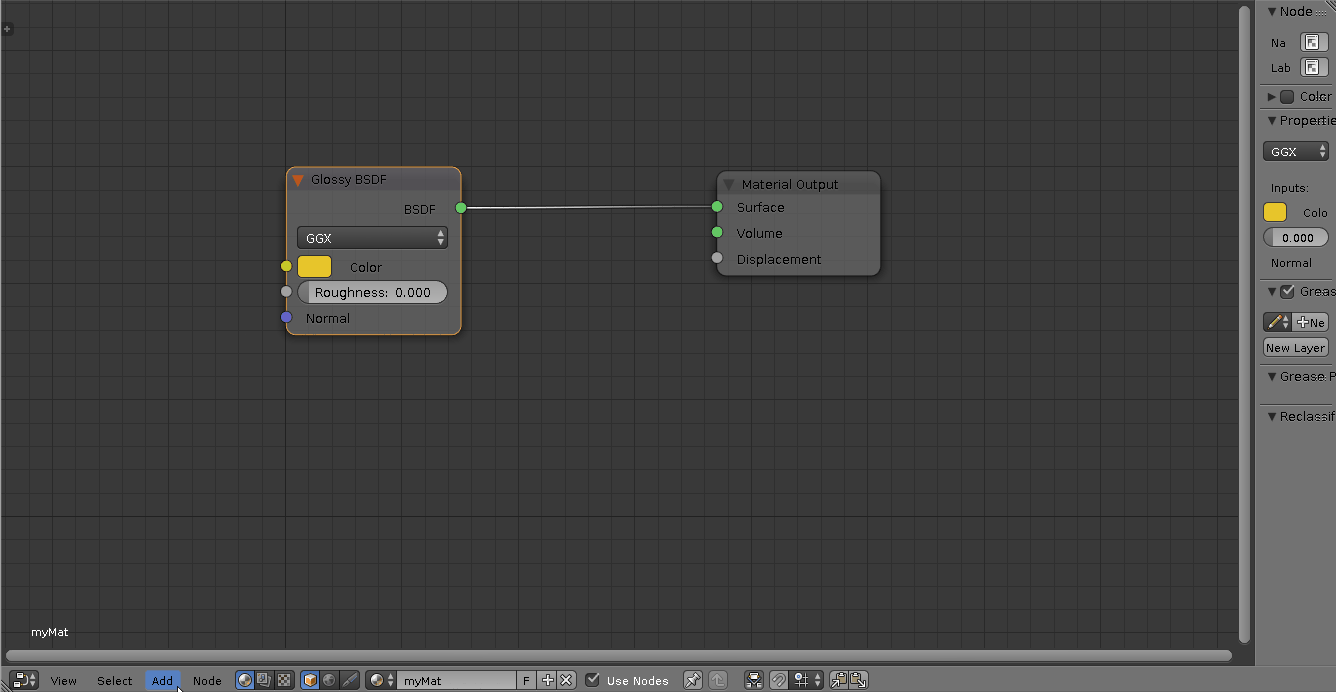Click Normal input socket on Glossy BSDF
This screenshot has width=1336, height=692.
(286, 317)
